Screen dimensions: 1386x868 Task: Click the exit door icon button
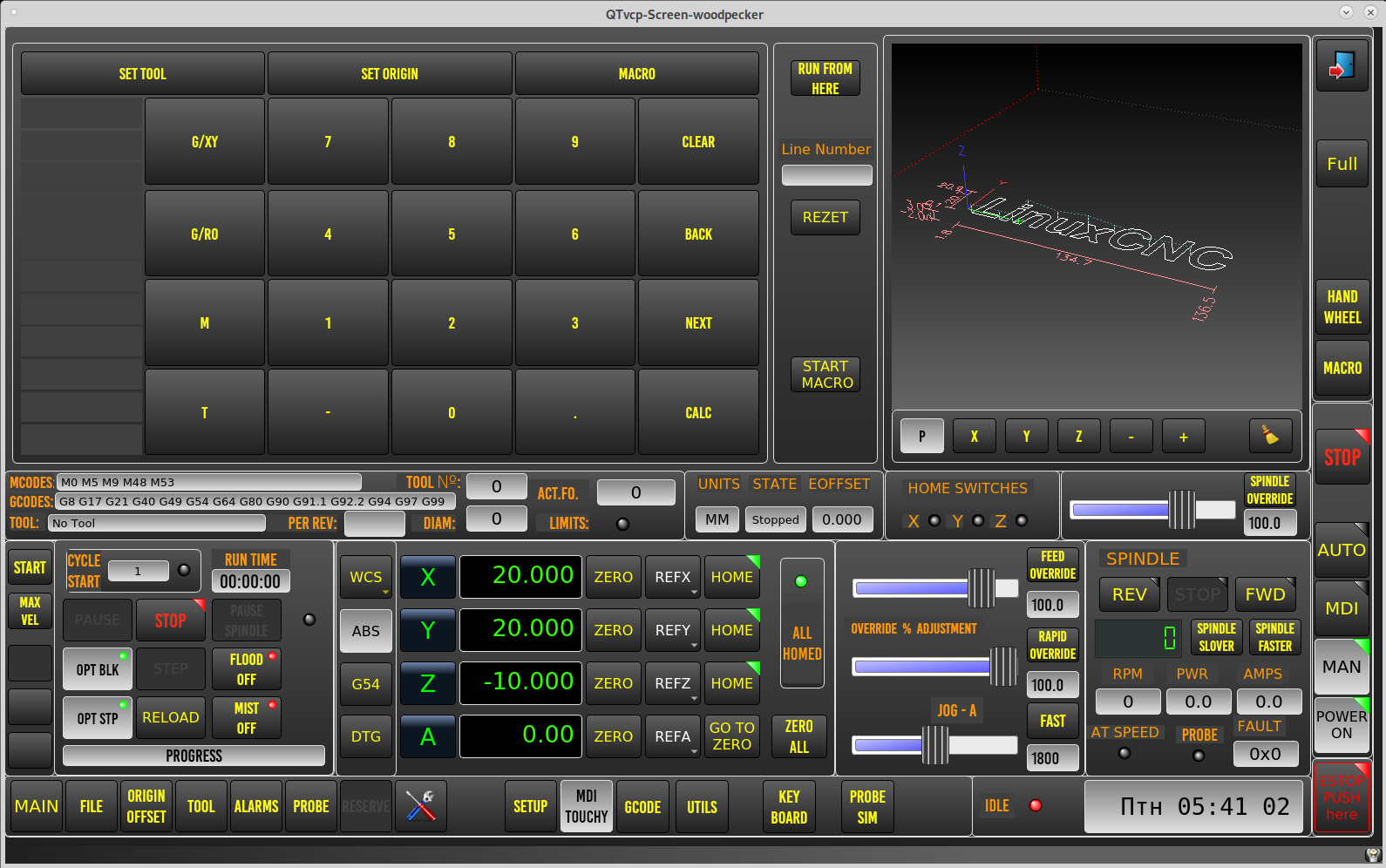click(x=1342, y=65)
